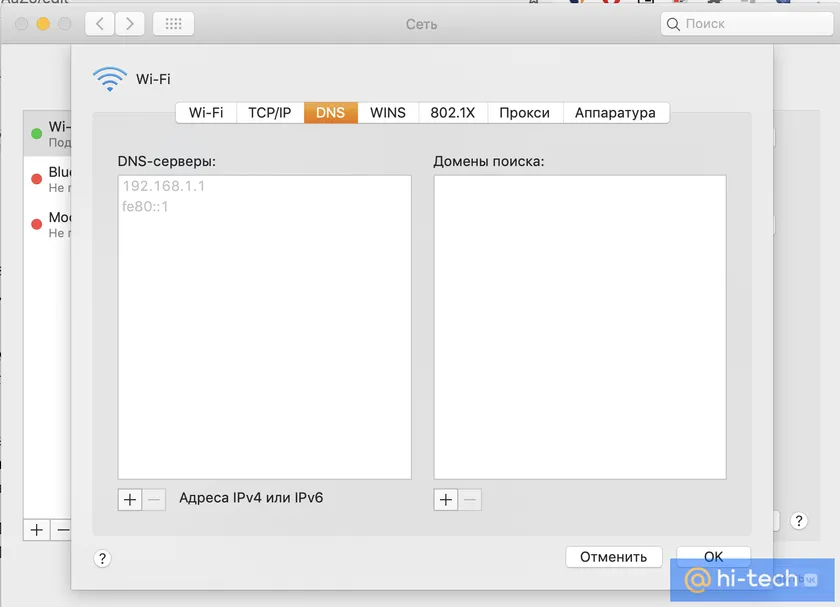Click the Wi-Fi signal icon in dialog header
The height and width of the screenshot is (607, 840).
click(x=110, y=79)
